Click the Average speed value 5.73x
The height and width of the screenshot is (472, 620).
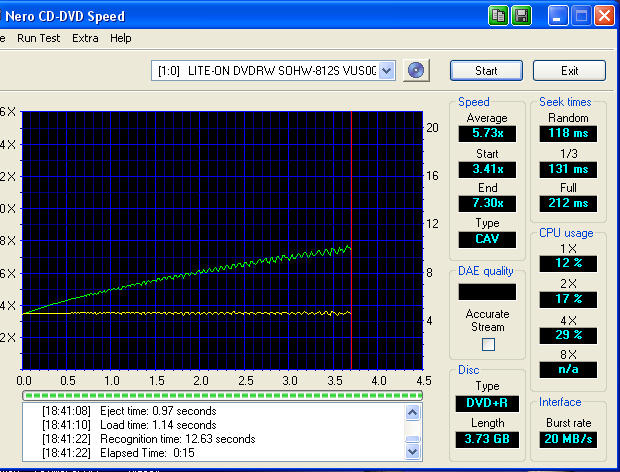(x=487, y=133)
